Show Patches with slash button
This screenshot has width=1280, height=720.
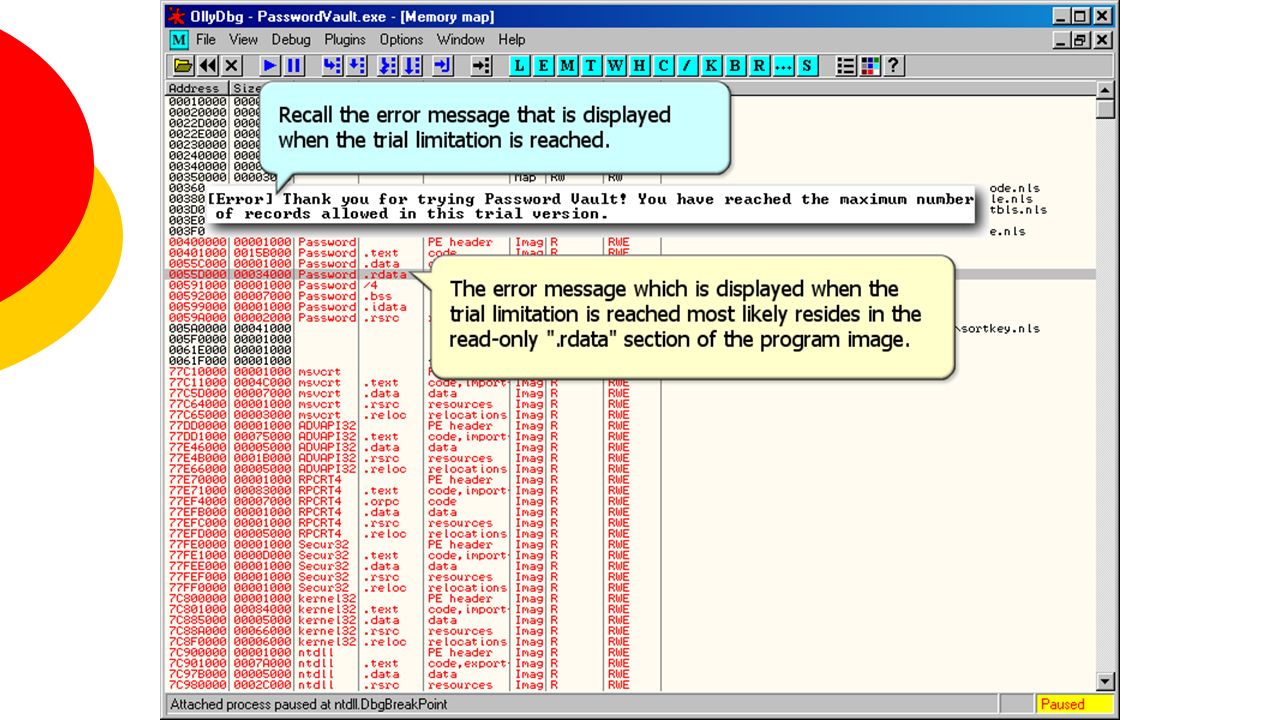pyautogui.click(x=687, y=66)
